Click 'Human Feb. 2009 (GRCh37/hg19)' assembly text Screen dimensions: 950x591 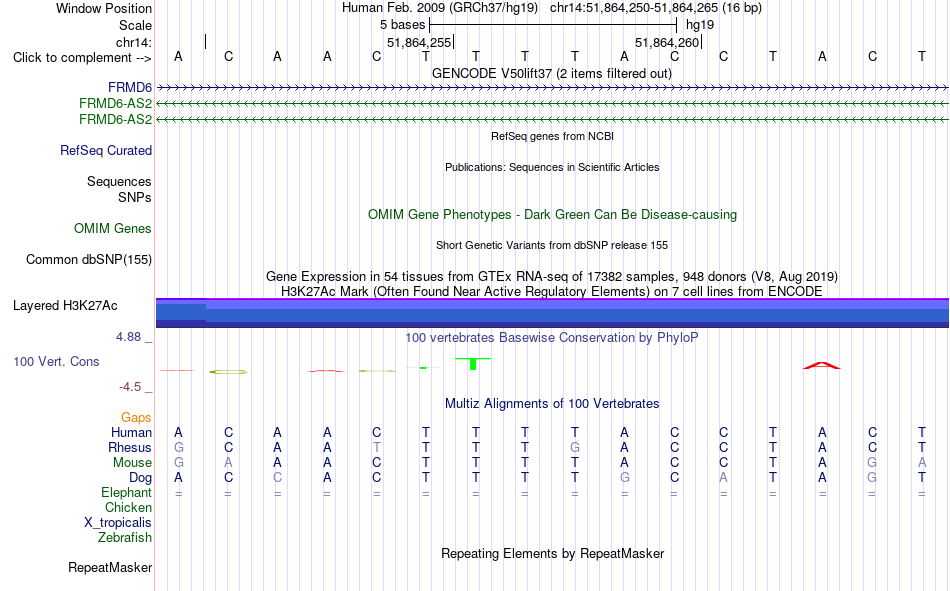tap(440, 8)
